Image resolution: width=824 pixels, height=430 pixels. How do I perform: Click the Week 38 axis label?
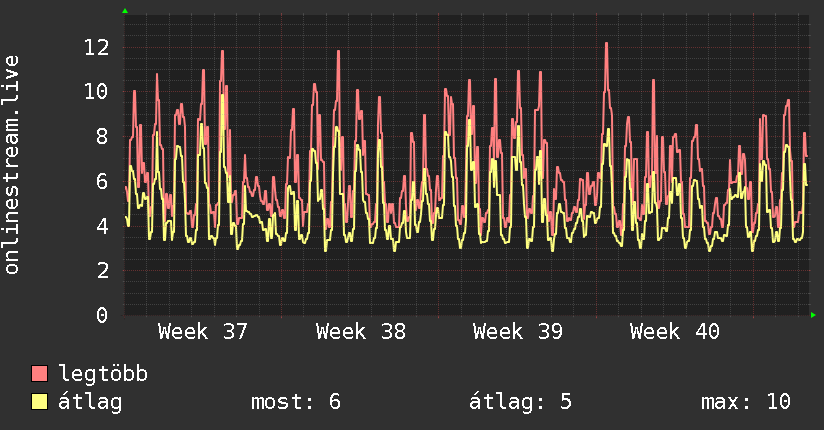(x=360, y=332)
